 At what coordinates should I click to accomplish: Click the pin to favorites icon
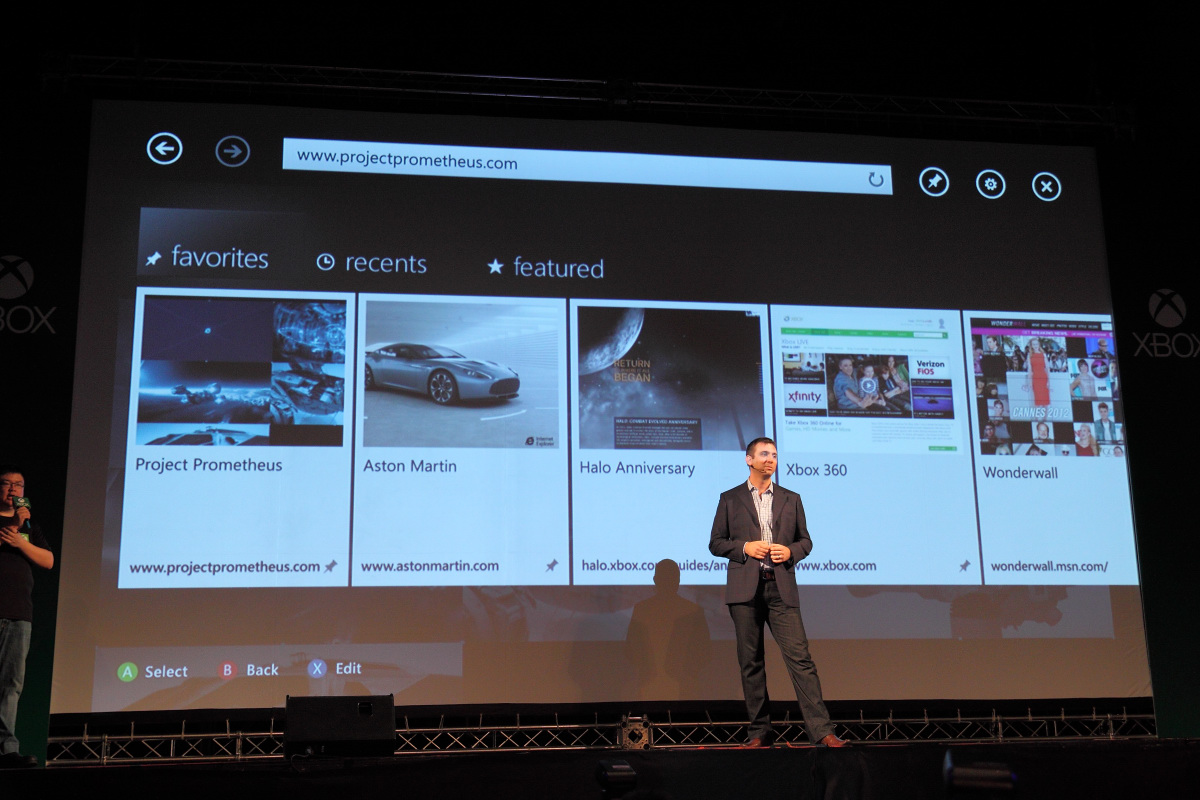pos(934,182)
